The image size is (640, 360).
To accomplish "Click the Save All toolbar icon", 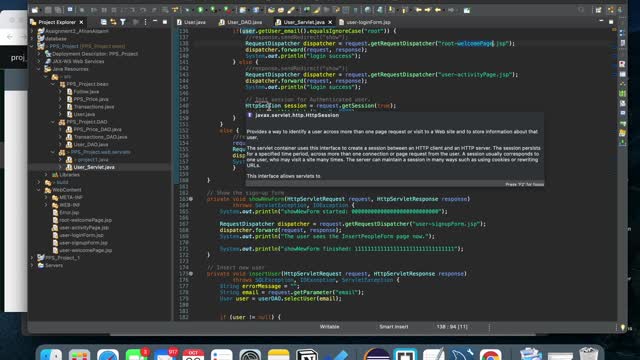I will click(x=58, y=10).
